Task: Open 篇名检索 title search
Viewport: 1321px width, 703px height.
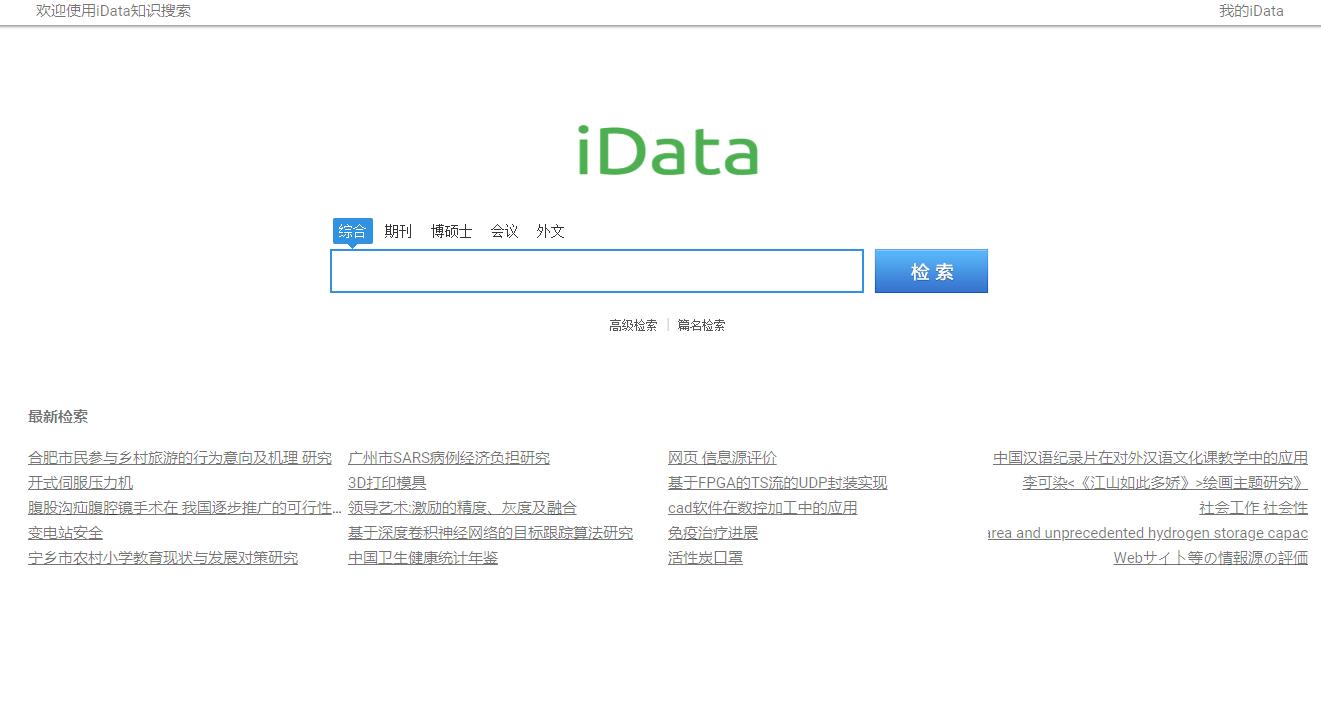Action: click(702, 325)
